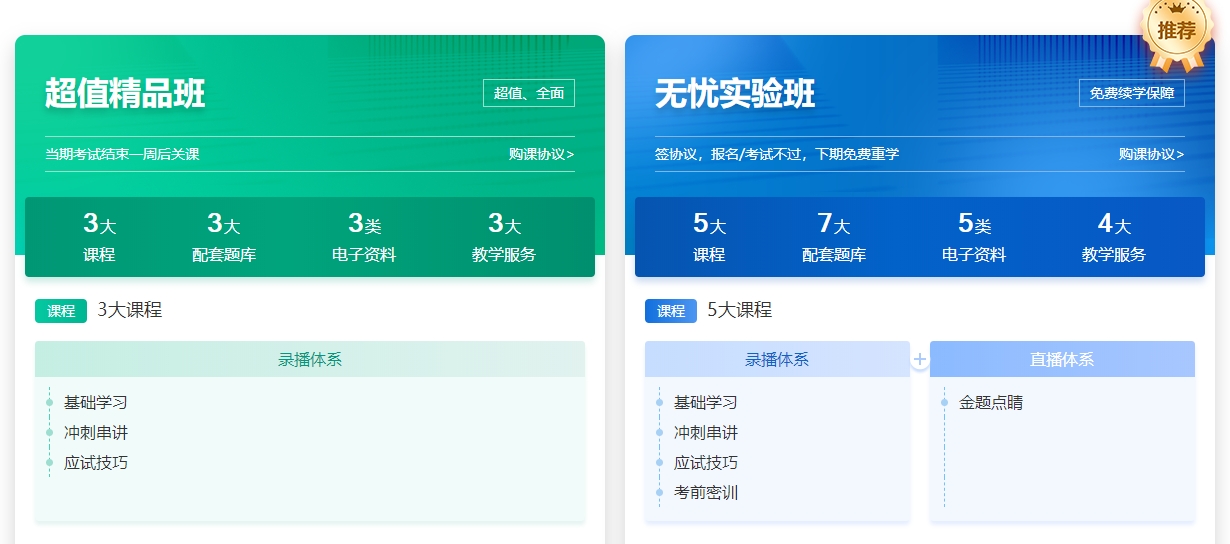This screenshot has width=1230, height=544.
Task: Select green 录播体系 header in 超值精品班
Action: 310,359
